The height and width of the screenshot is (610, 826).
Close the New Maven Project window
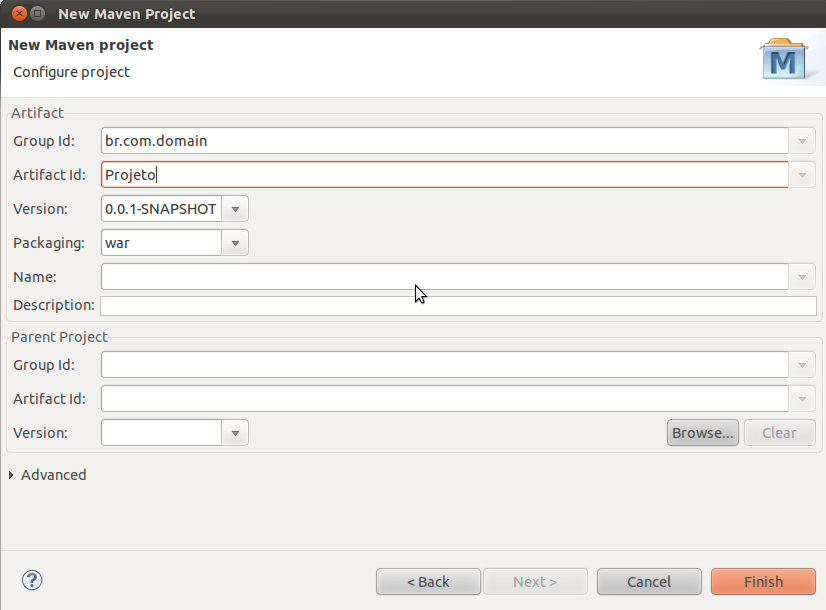click(19, 13)
